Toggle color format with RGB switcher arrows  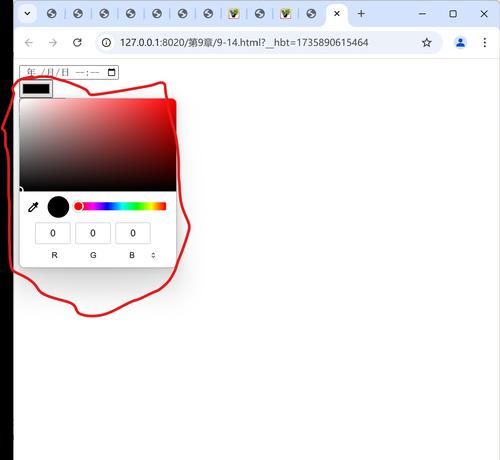[x=153, y=255]
